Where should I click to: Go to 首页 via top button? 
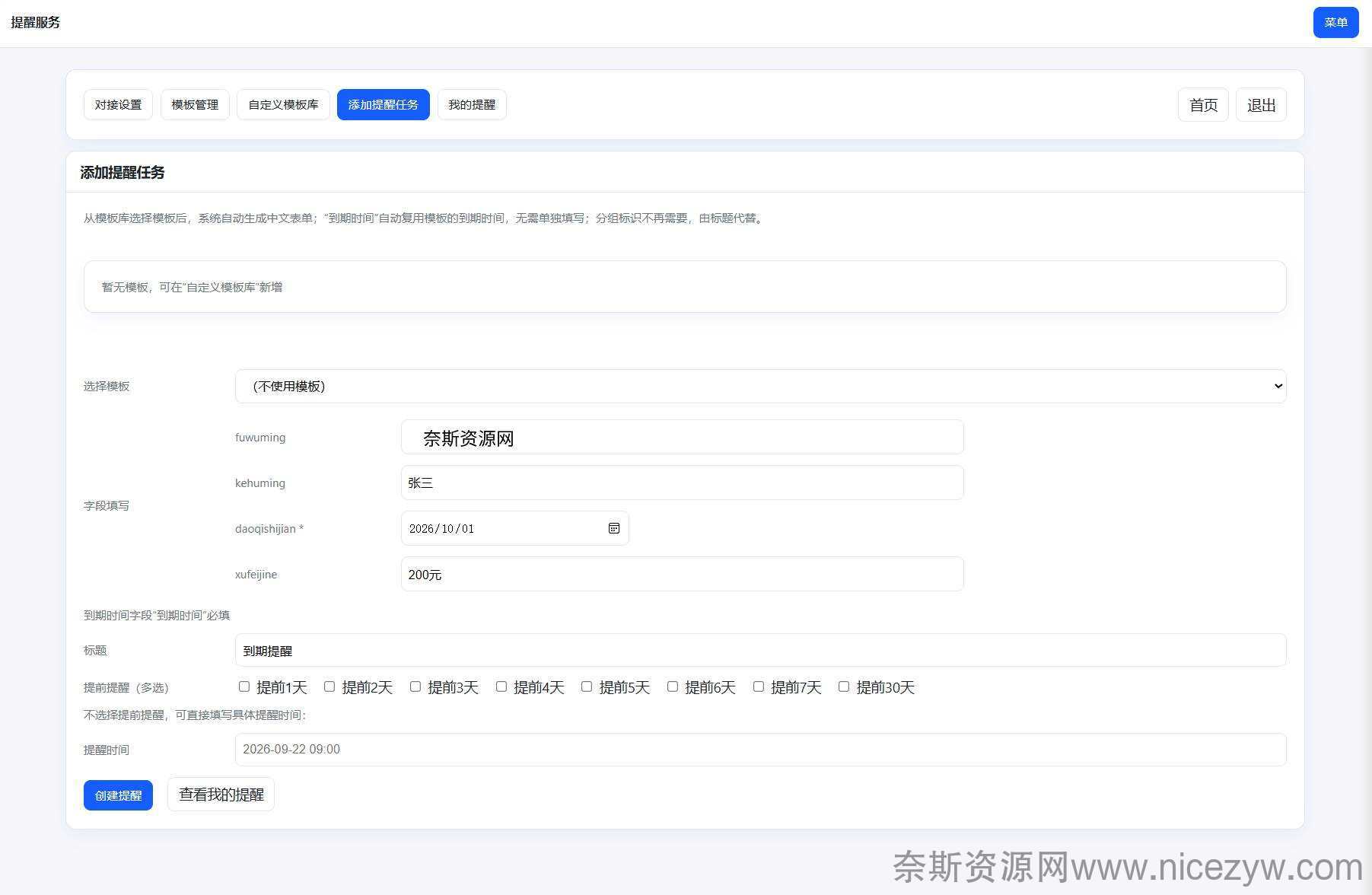[x=1203, y=105]
